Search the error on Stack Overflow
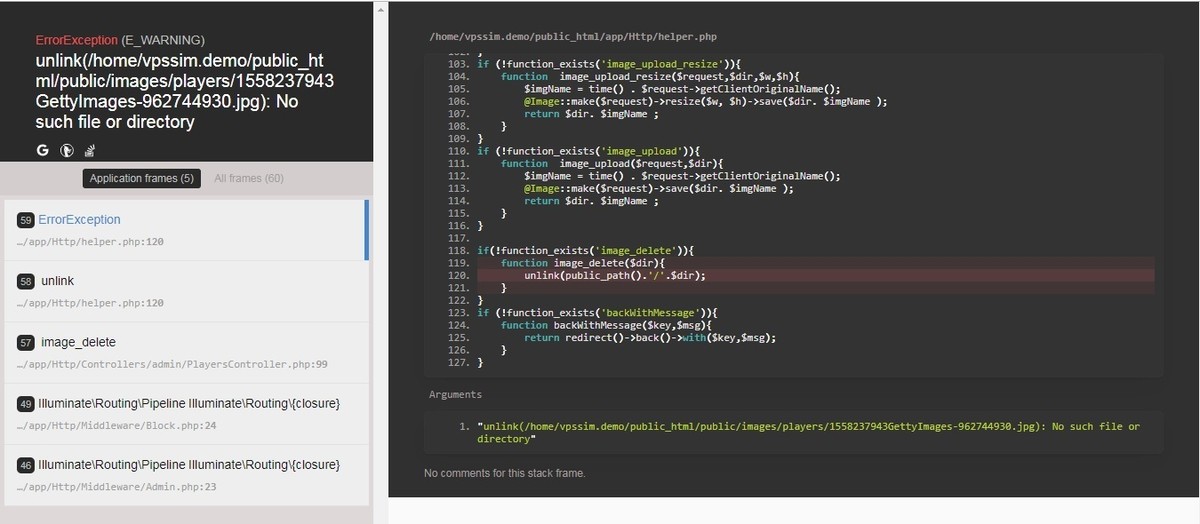1200x524 pixels. tap(89, 151)
